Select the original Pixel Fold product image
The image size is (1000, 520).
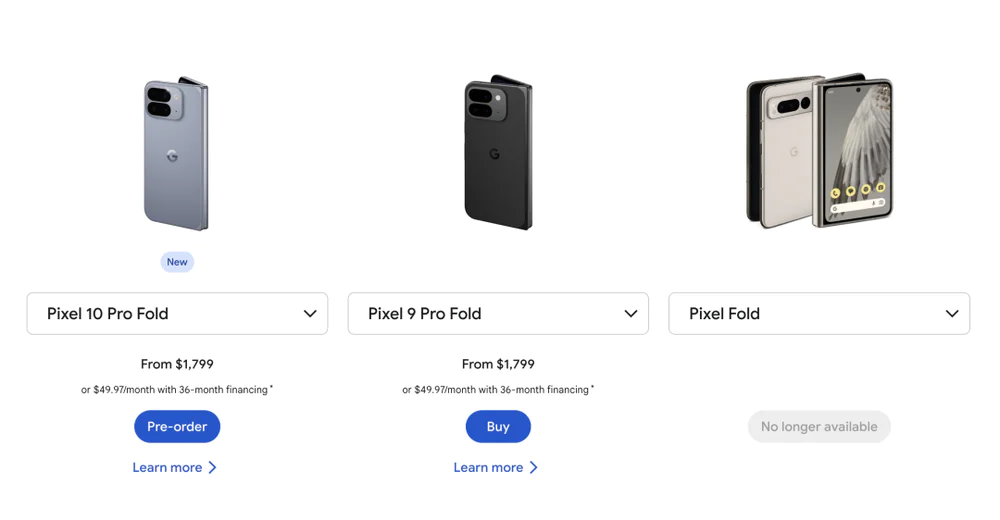[x=819, y=154]
